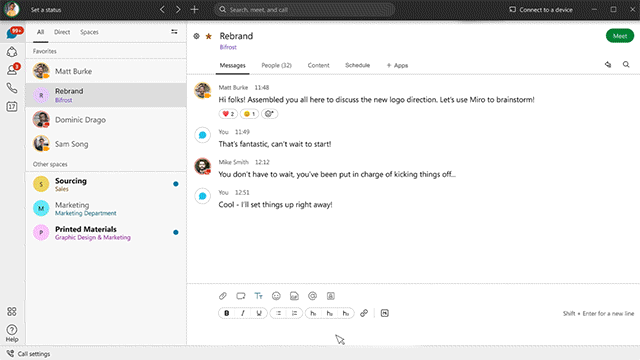Open threads reply icon at top right

click(x=608, y=64)
